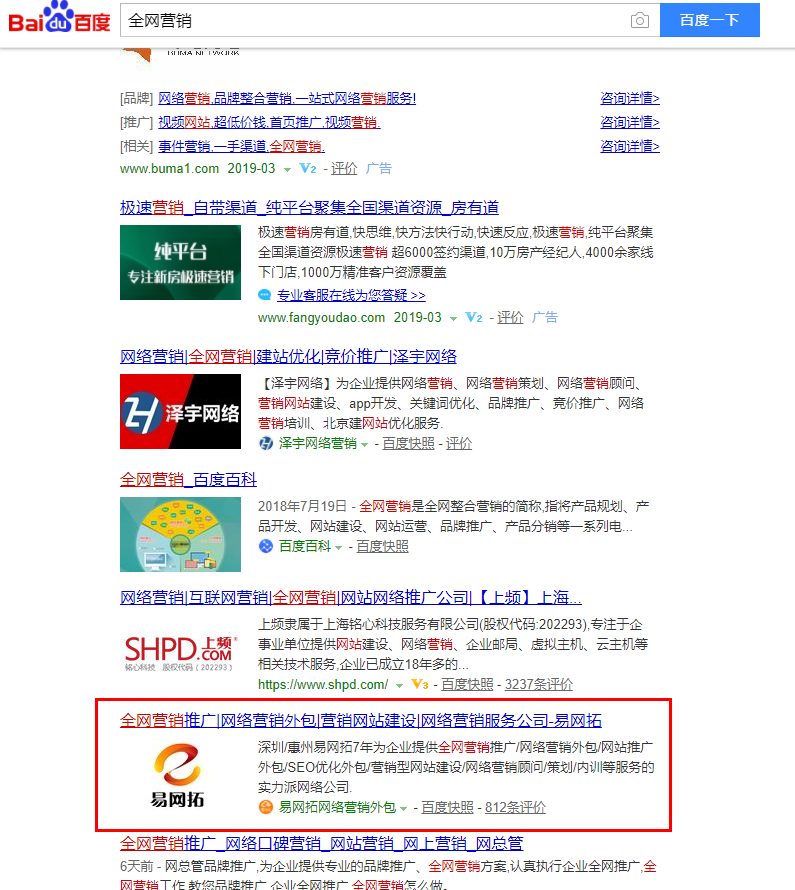Screen dimensions: 795x890
Task: Click the 泽宇网络营销 small site icon
Action: click(266, 443)
